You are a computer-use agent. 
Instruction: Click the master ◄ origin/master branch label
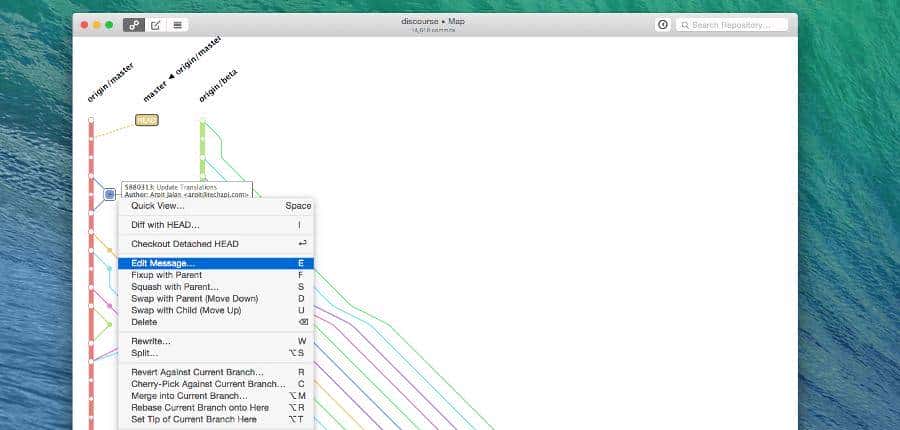[x=182, y=69]
